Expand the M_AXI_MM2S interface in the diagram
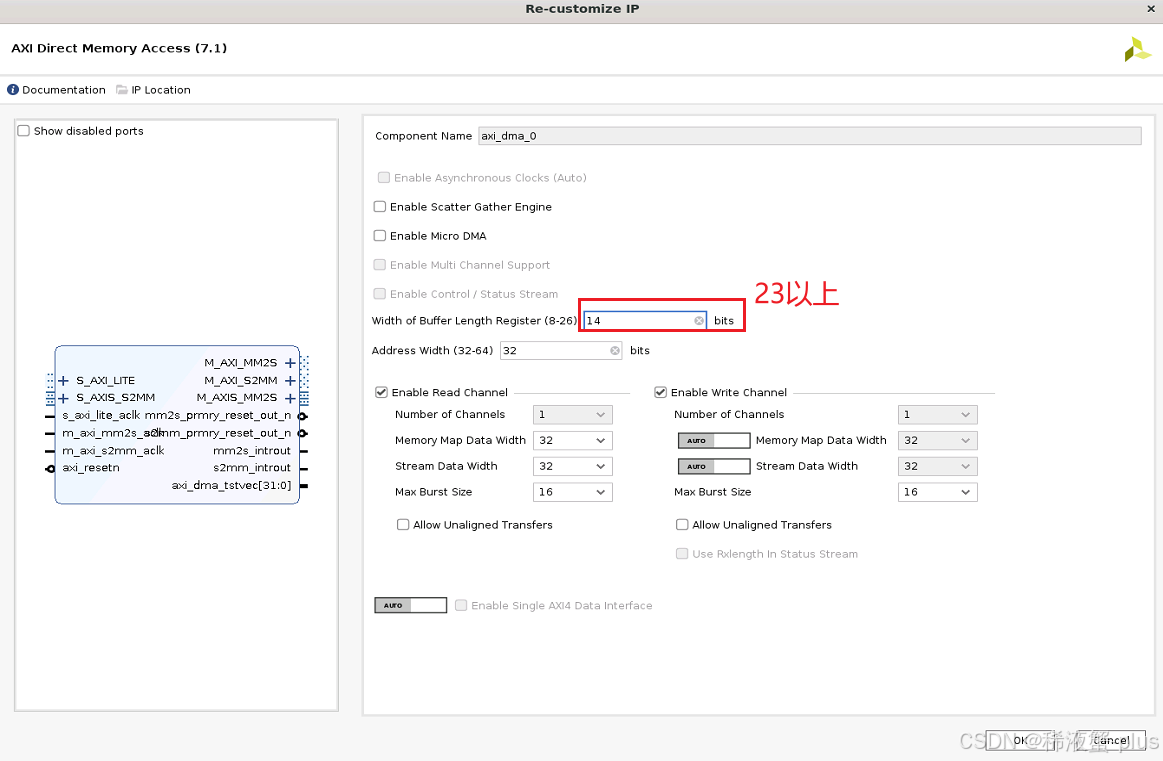1163x761 pixels. [290, 363]
